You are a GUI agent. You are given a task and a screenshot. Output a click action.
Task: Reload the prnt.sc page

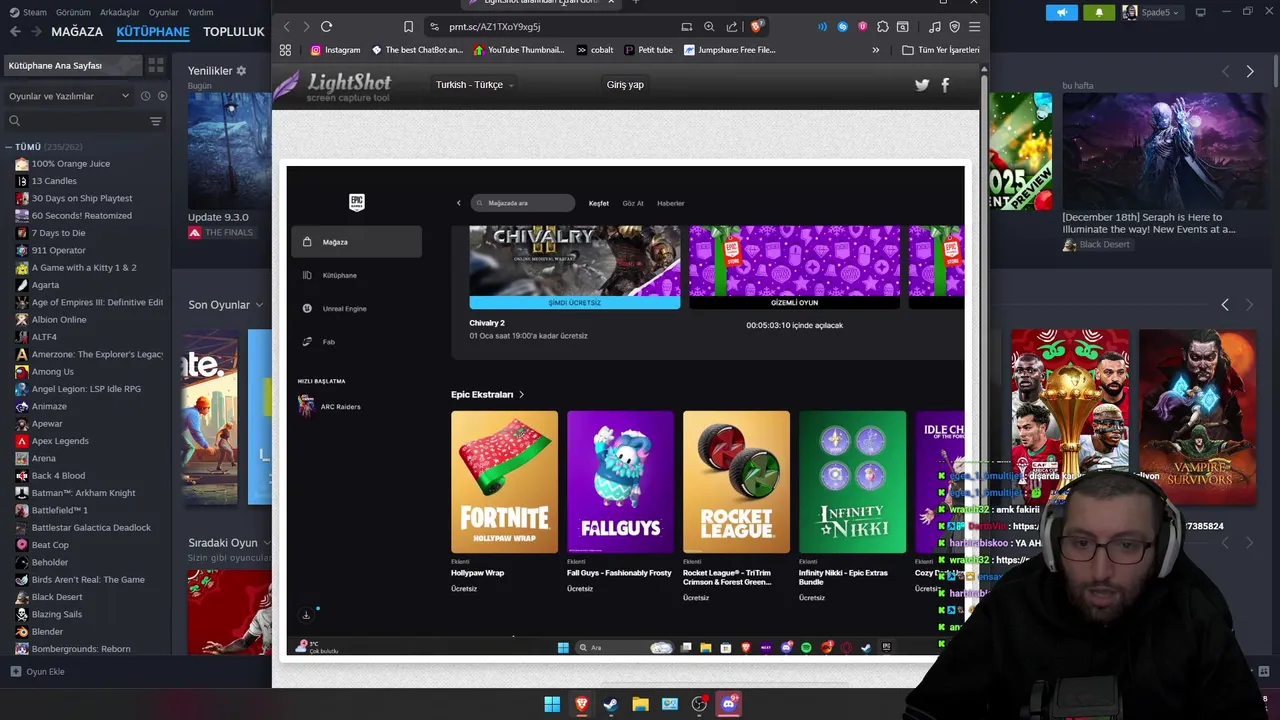[326, 27]
